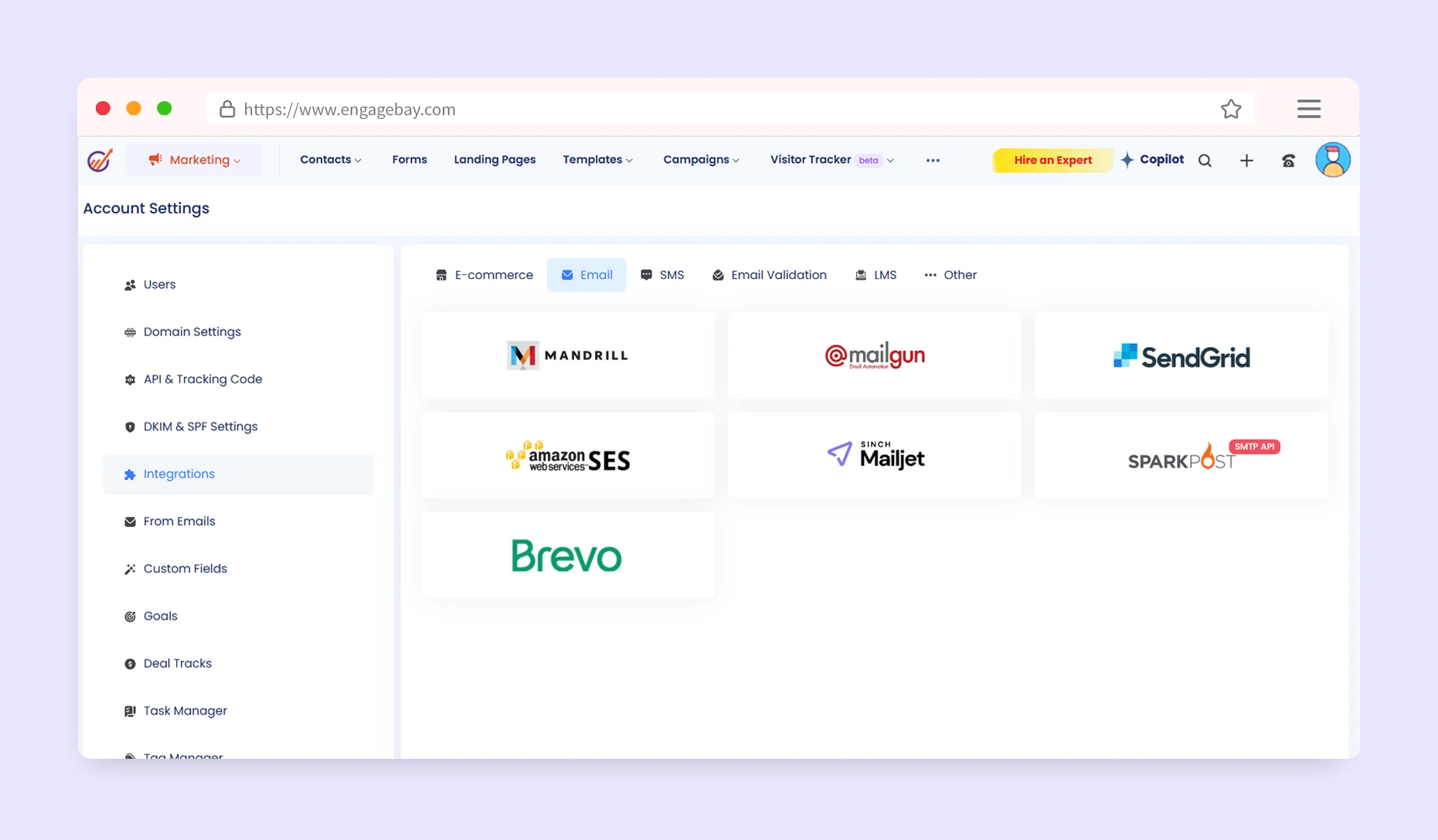1438x840 pixels.
Task: Click the three-dots more navigation icon
Action: pos(933,161)
